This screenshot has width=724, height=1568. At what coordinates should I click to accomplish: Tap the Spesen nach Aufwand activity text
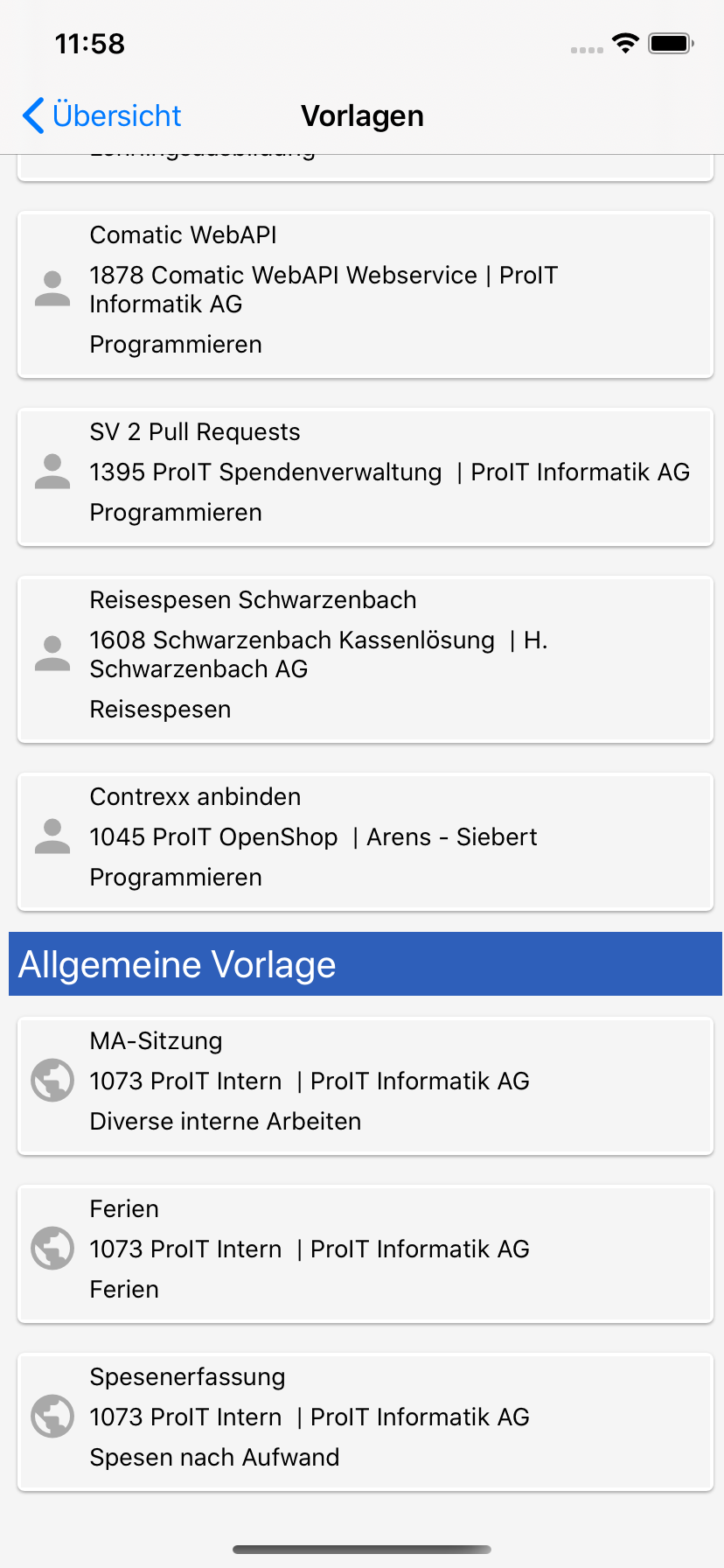pos(214,1458)
